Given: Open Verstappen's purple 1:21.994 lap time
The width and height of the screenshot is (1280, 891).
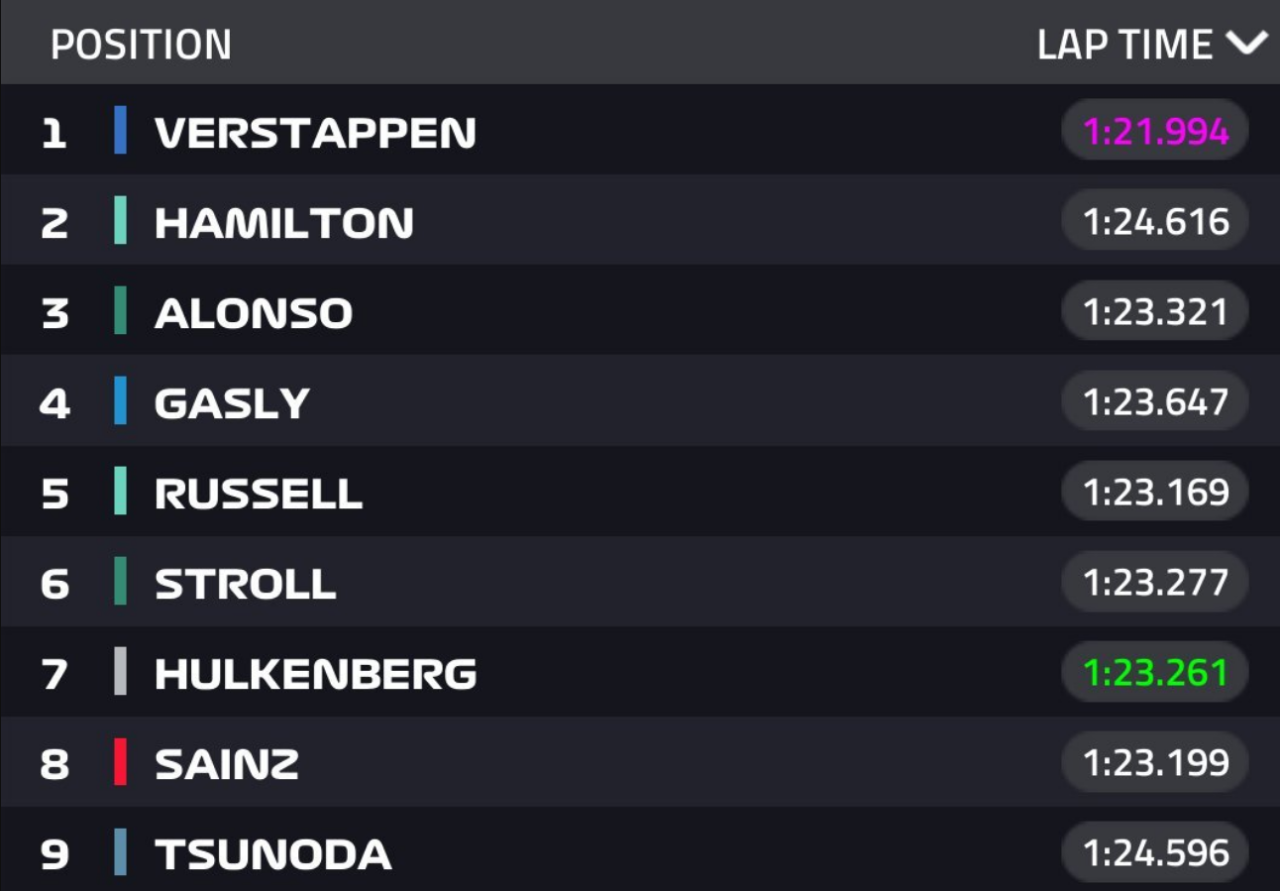Looking at the screenshot, I should (x=1155, y=130).
